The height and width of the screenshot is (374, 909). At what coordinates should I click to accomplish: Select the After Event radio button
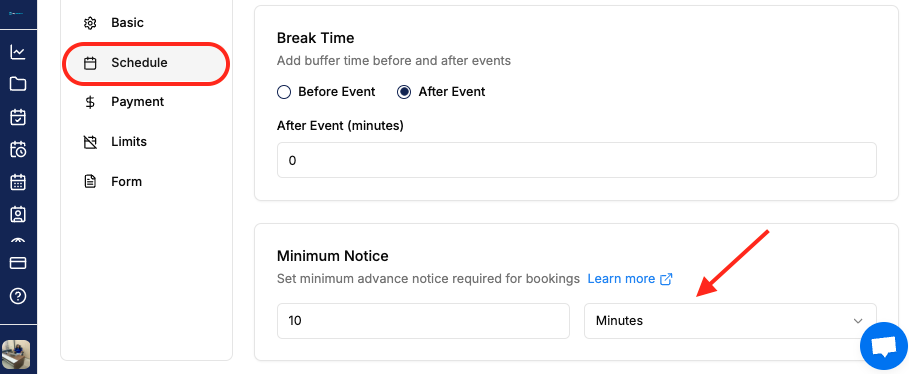point(404,92)
